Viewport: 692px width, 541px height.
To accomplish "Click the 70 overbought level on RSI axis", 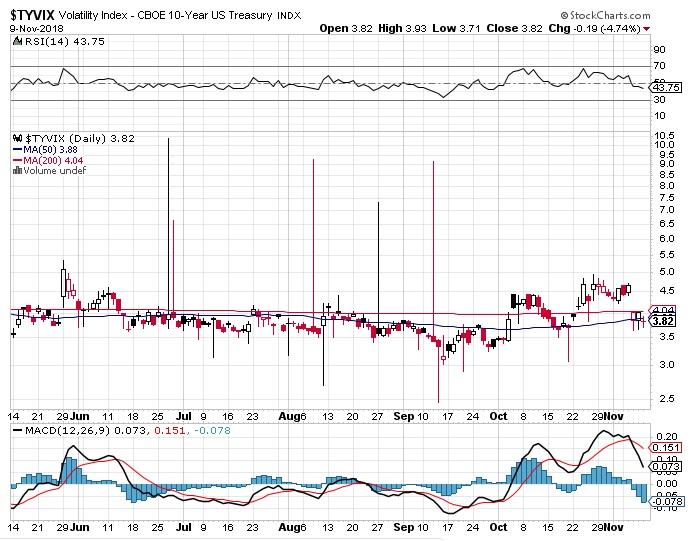I will (x=659, y=66).
